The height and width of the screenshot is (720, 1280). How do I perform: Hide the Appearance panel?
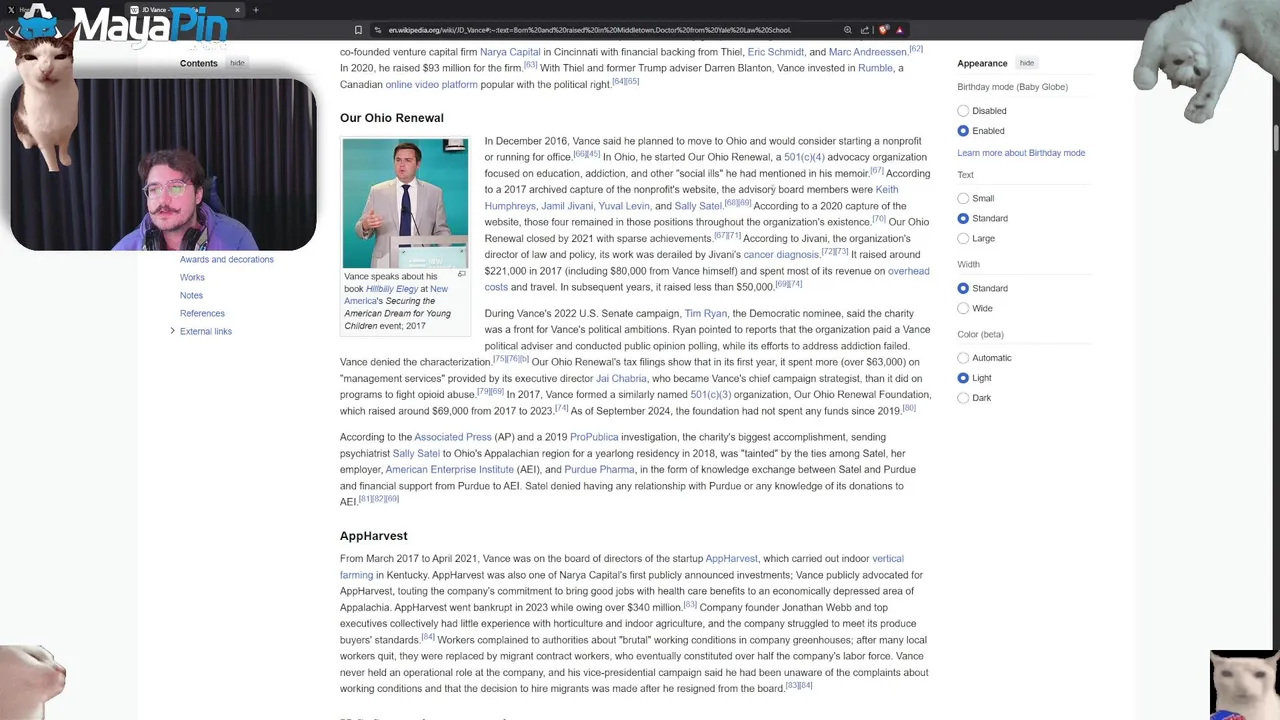1027,63
